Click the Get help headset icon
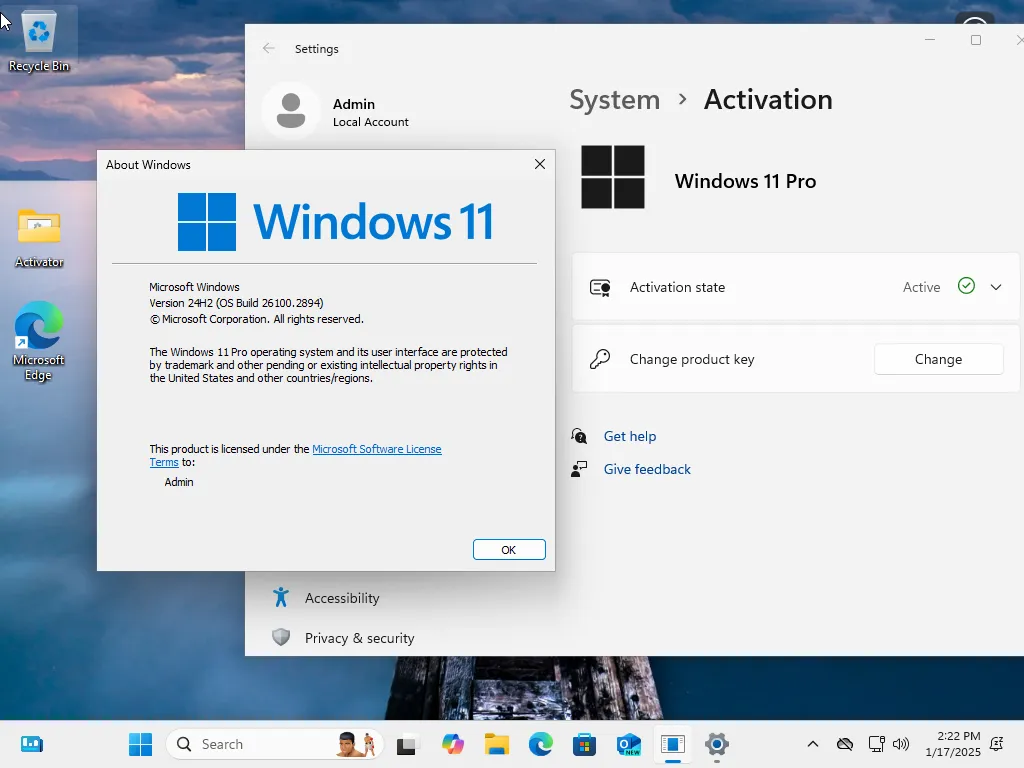 pyautogui.click(x=579, y=436)
